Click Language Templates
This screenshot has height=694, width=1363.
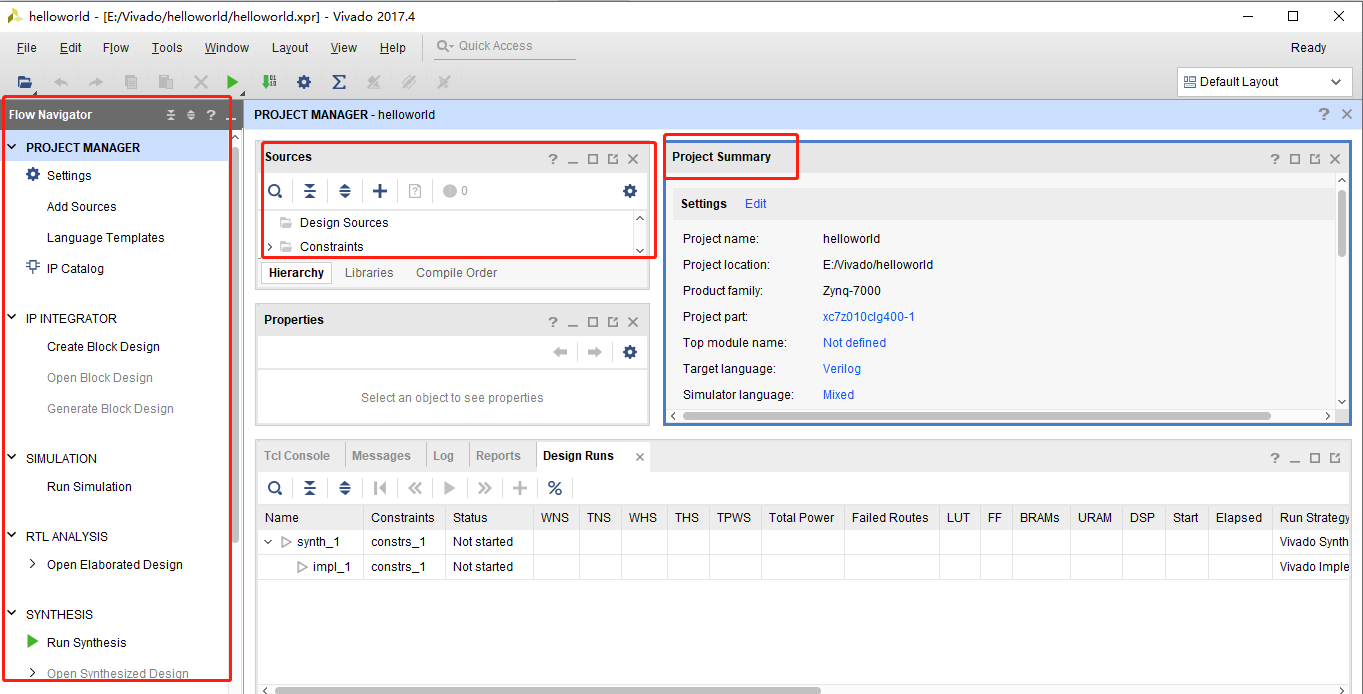point(105,238)
